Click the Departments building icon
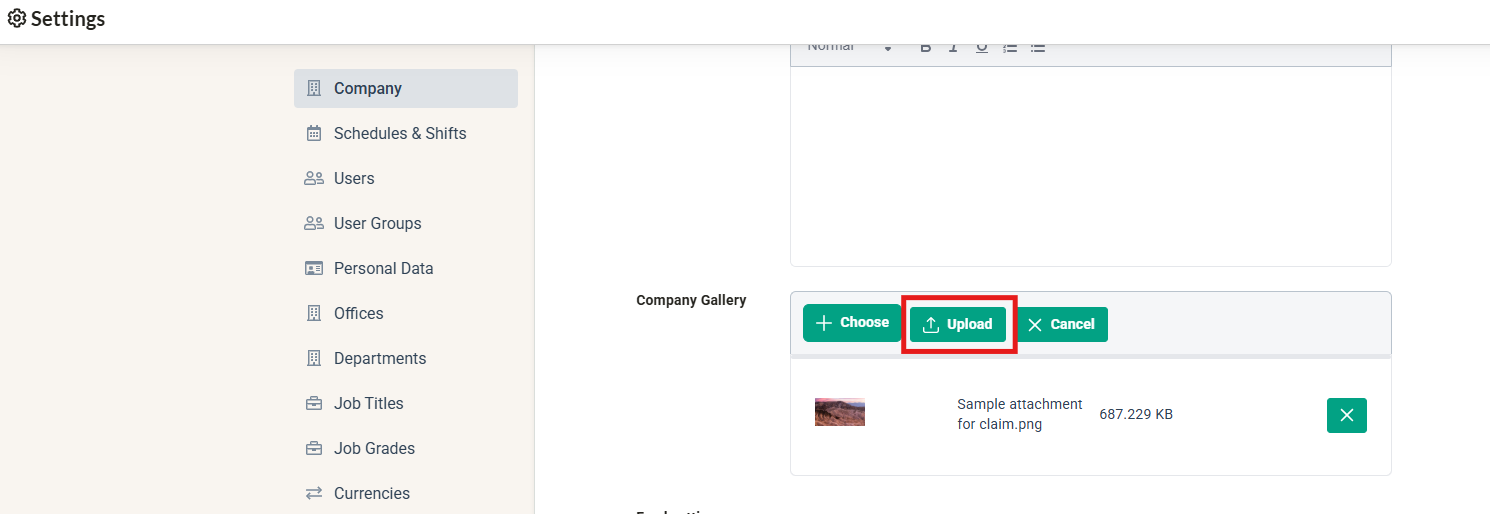The height and width of the screenshot is (514, 1490). click(314, 358)
